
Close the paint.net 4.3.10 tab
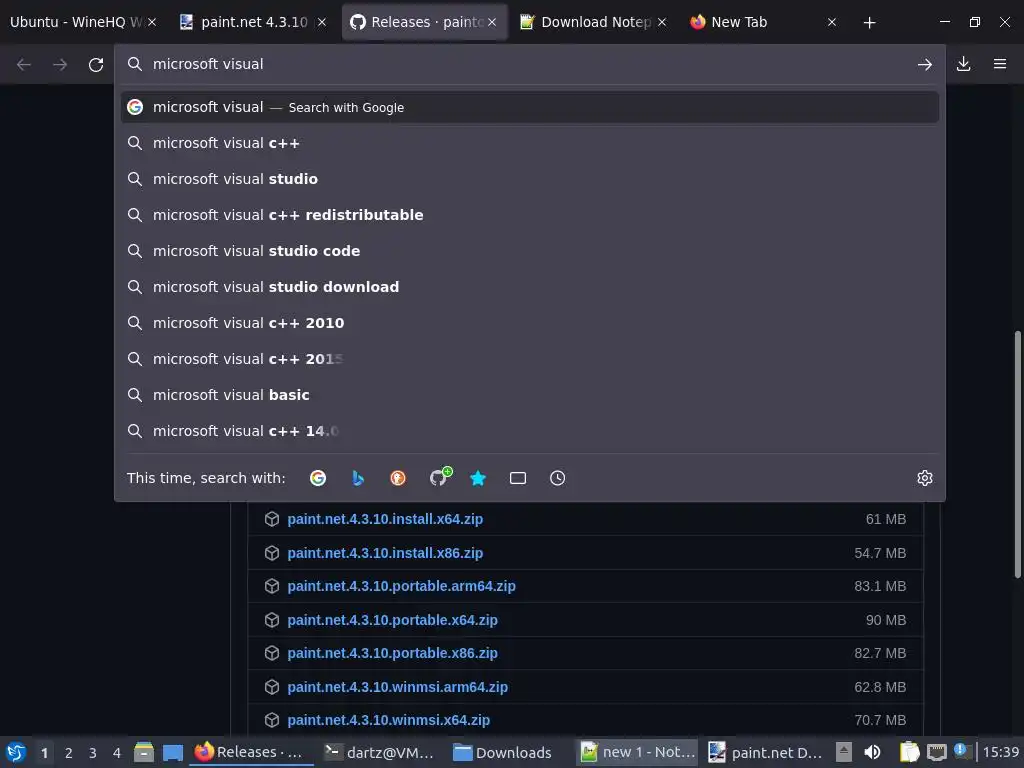tap(322, 22)
